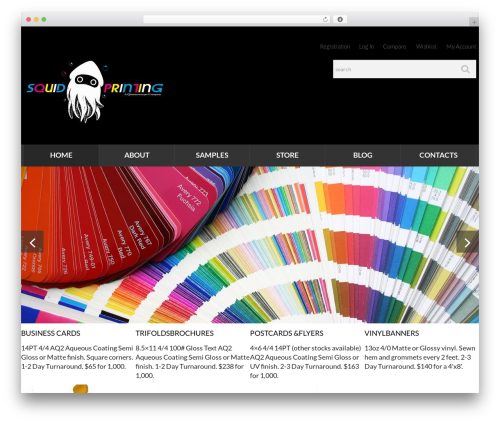This screenshot has height=423, width=500.
Task: Click the browser reload icon
Action: (325, 19)
